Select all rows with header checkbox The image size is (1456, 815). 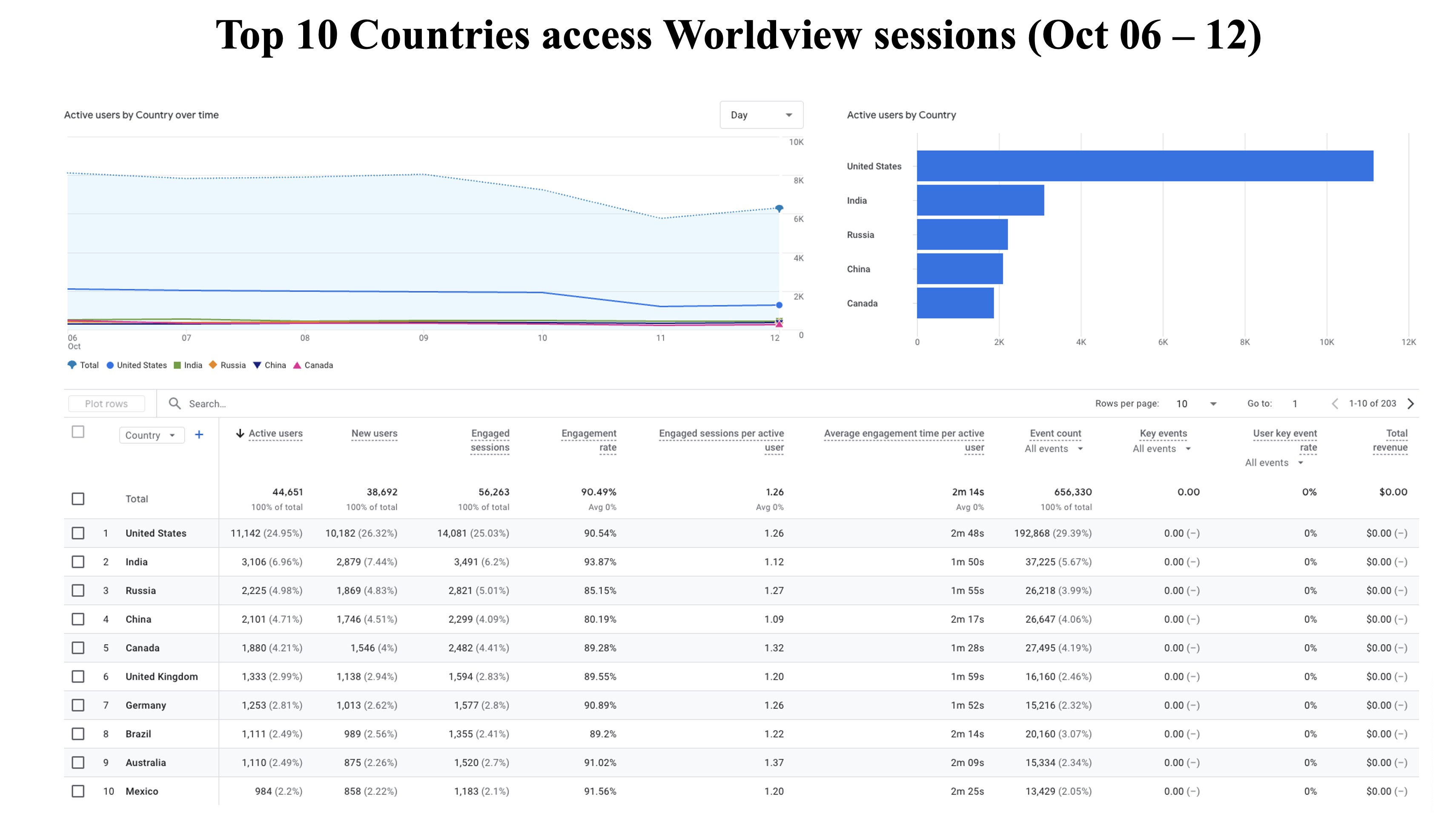[x=78, y=432]
